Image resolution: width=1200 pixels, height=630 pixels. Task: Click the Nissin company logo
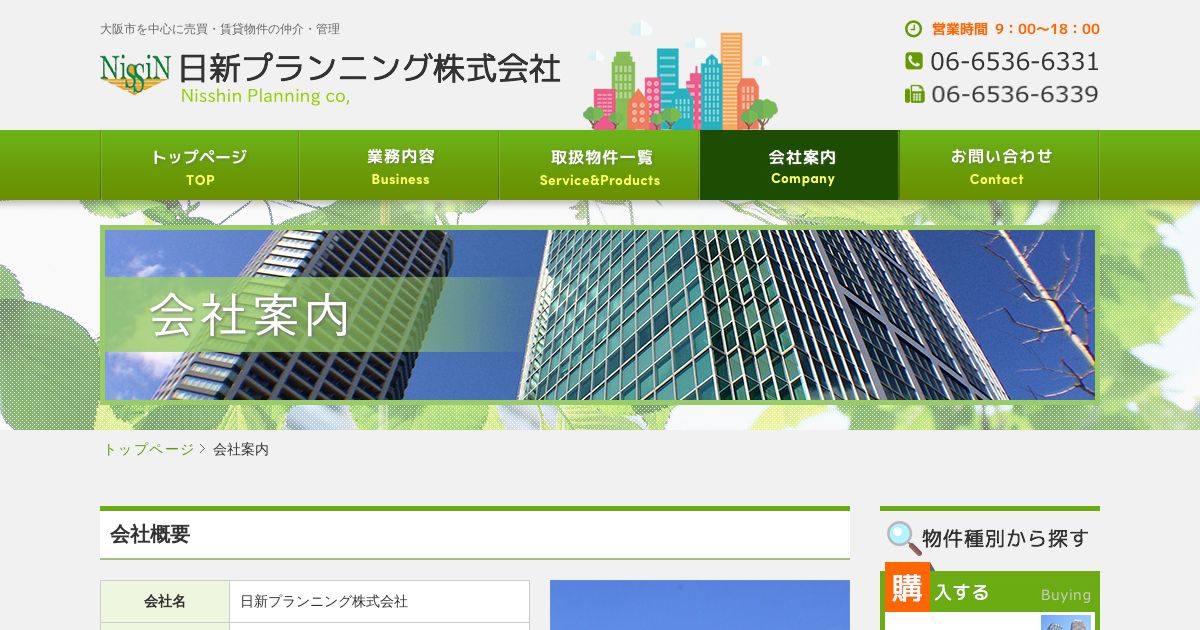[135, 74]
